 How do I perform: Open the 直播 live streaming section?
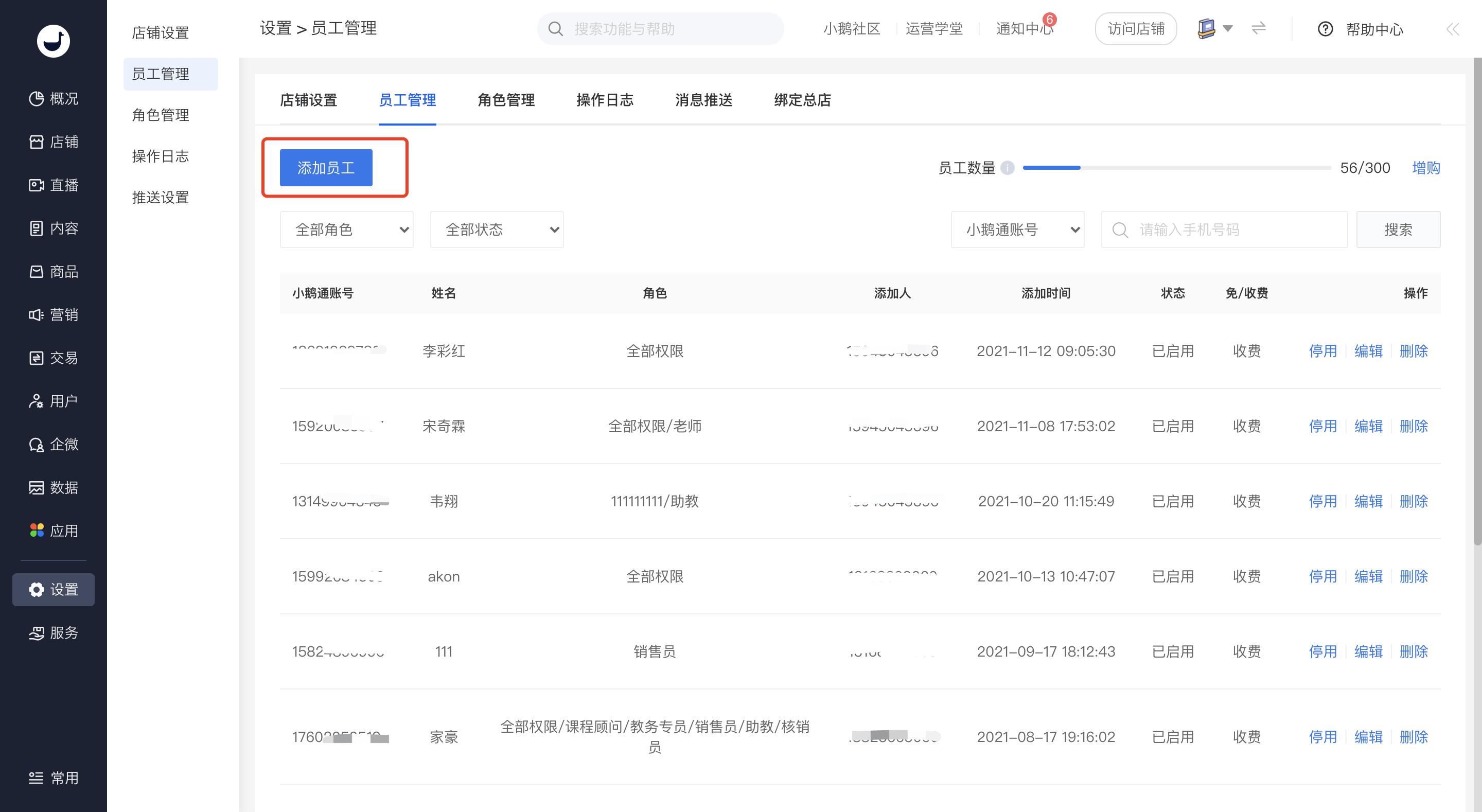click(x=54, y=185)
